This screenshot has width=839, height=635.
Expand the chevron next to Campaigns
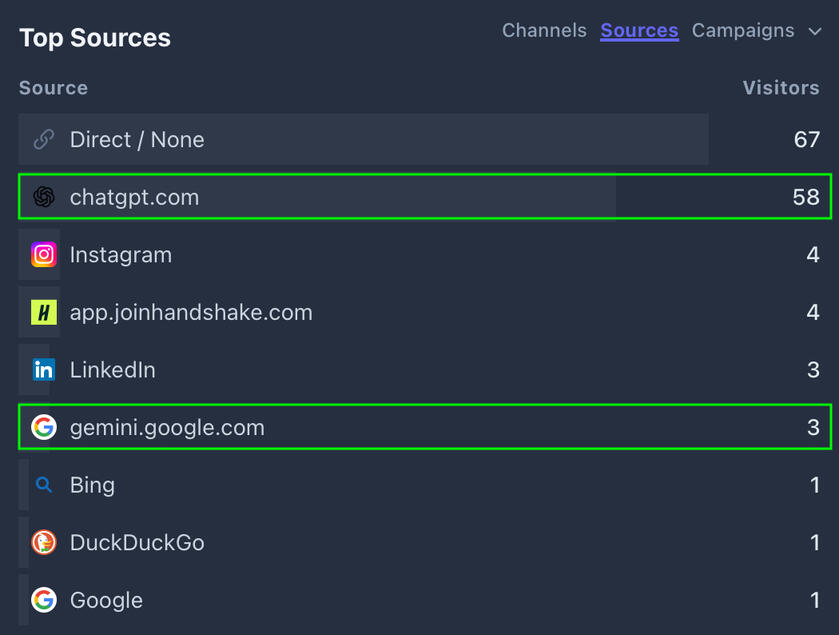click(814, 31)
